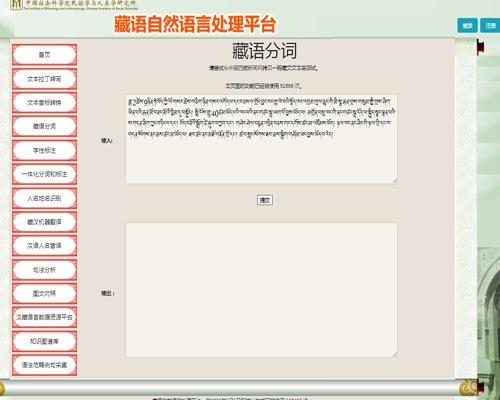Click the 注册 register button
Viewport: 500px width, 400px height.
(x=490, y=25)
